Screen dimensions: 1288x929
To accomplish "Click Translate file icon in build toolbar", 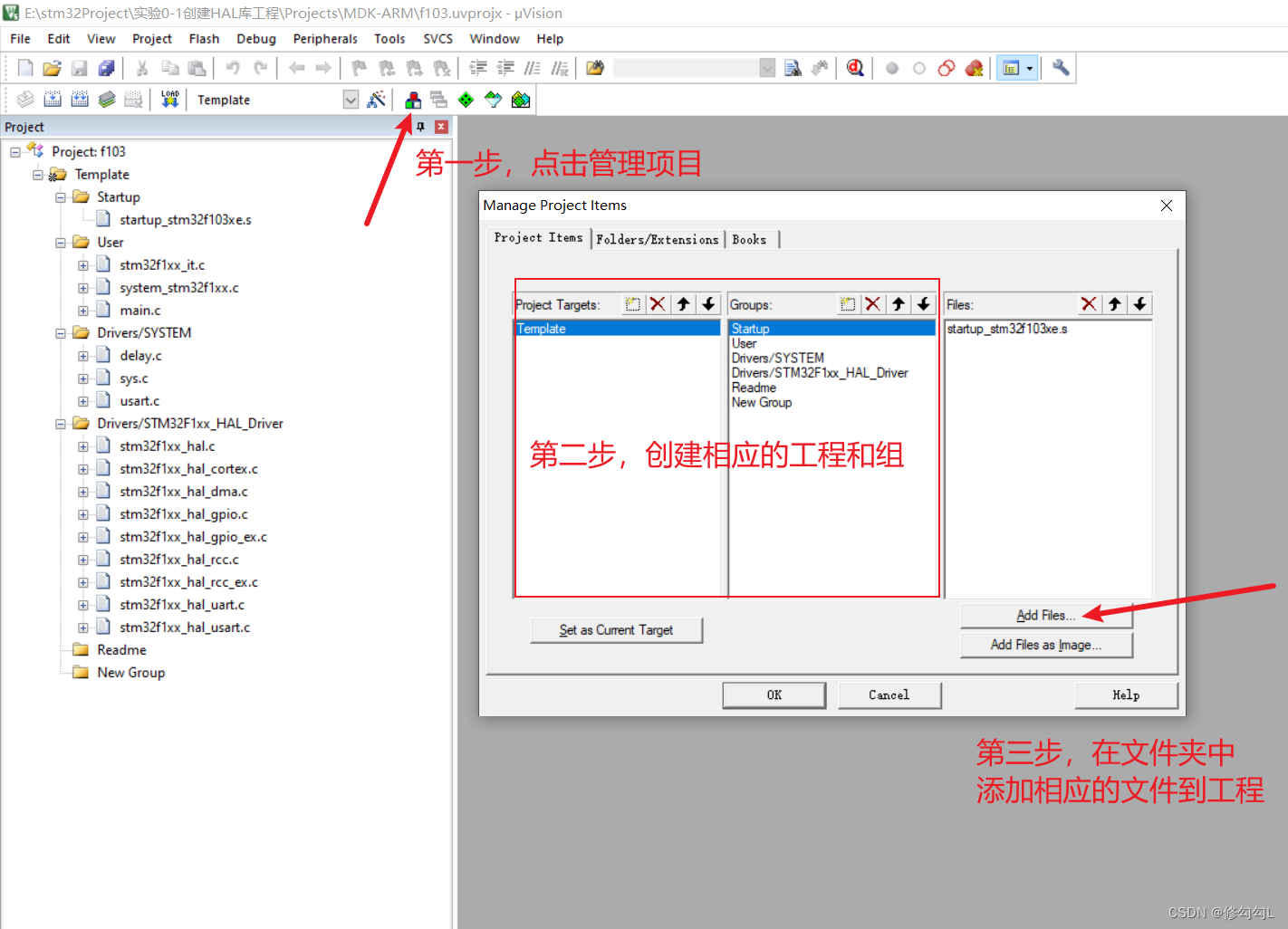I will 25,100.
